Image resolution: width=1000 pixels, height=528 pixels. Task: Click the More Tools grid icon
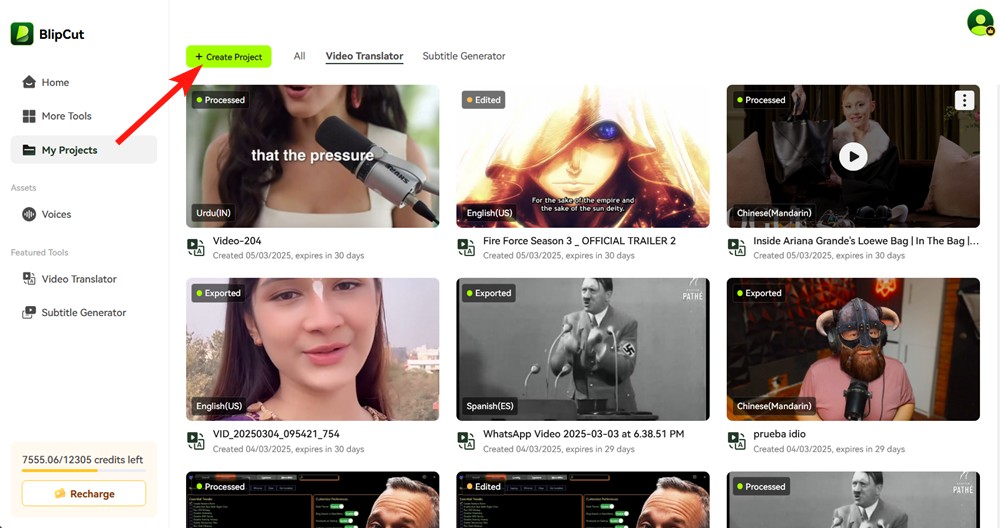(x=29, y=116)
